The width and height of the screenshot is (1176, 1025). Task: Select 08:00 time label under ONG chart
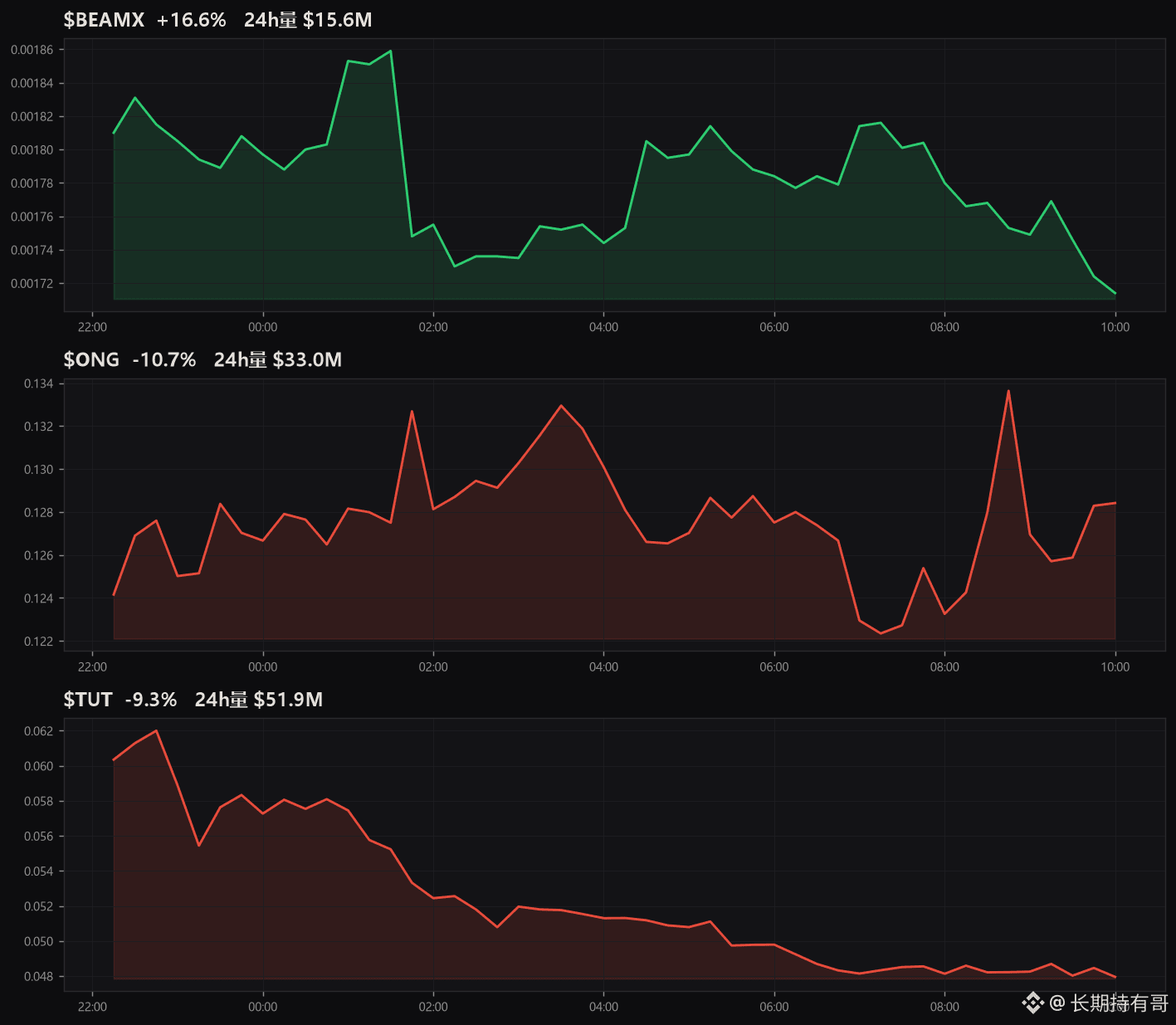click(x=944, y=667)
